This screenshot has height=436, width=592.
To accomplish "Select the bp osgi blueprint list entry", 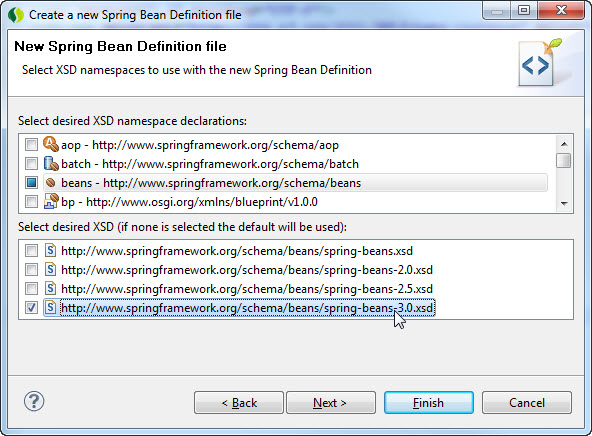I will click(189, 202).
